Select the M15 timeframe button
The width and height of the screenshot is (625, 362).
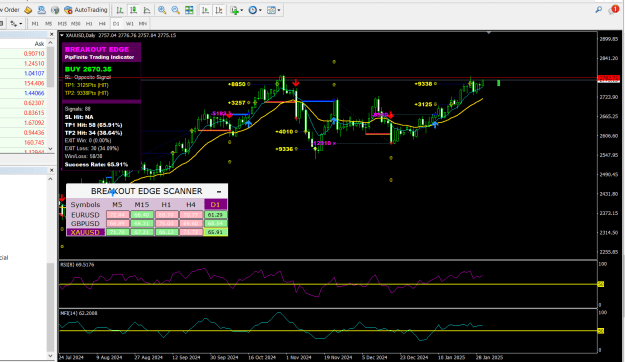[62, 24]
